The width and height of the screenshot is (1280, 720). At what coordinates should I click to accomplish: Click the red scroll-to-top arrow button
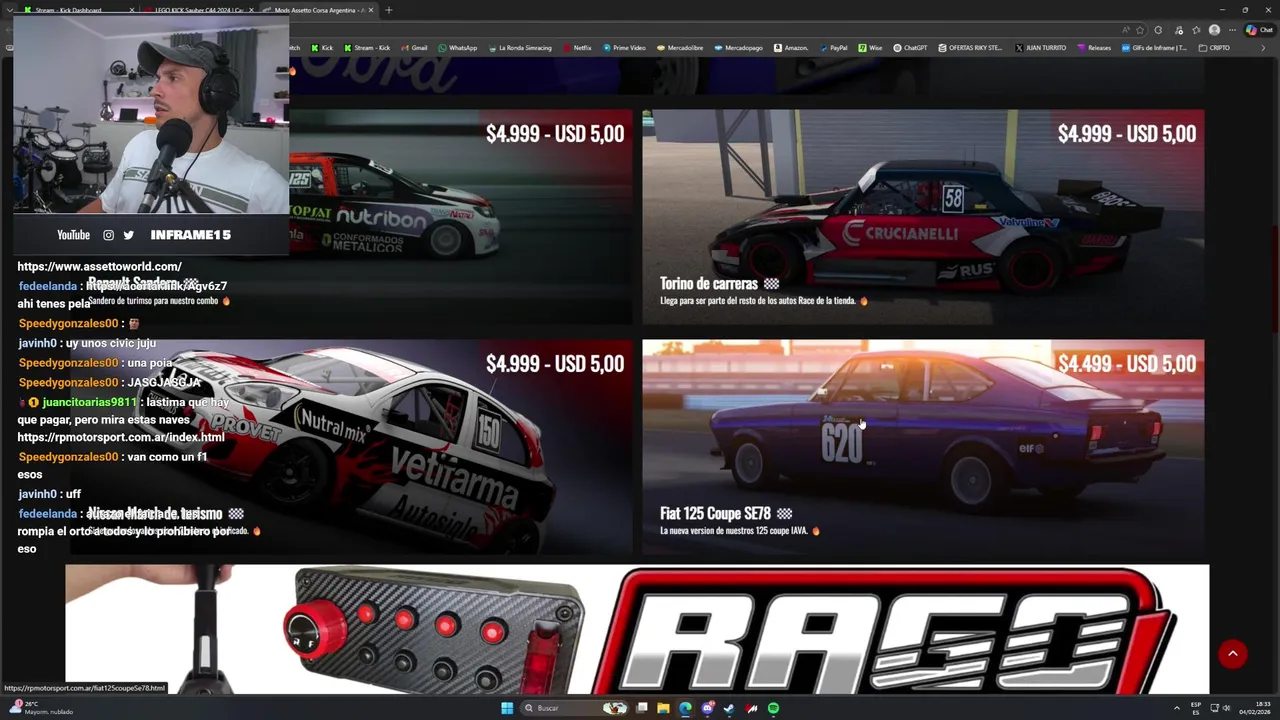click(1232, 654)
